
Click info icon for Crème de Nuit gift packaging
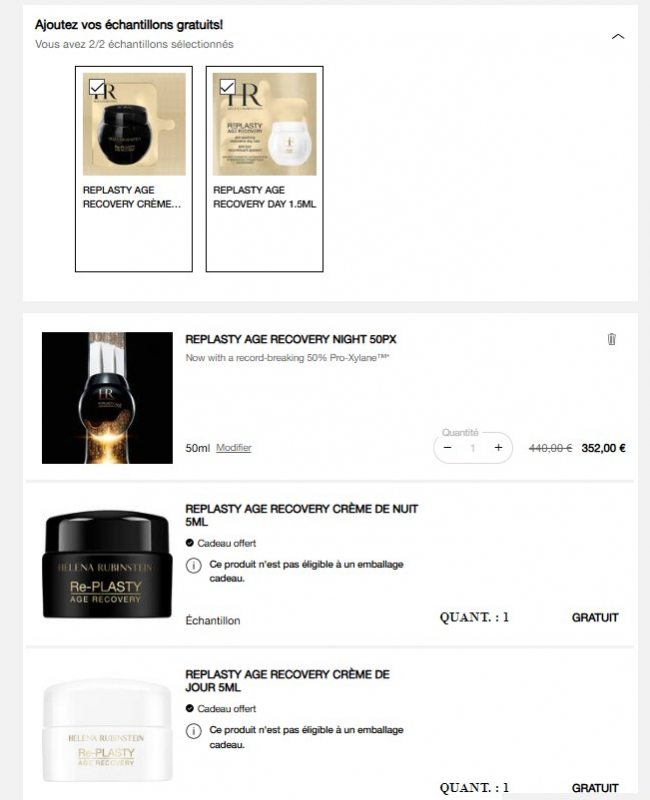click(193, 565)
